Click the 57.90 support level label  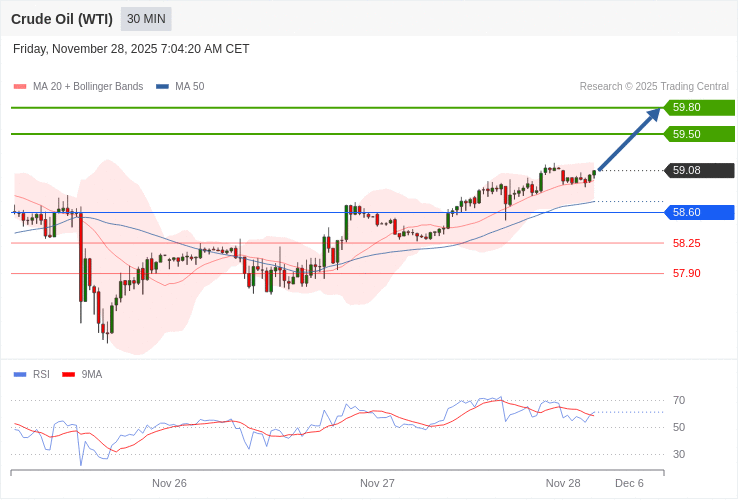point(686,273)
